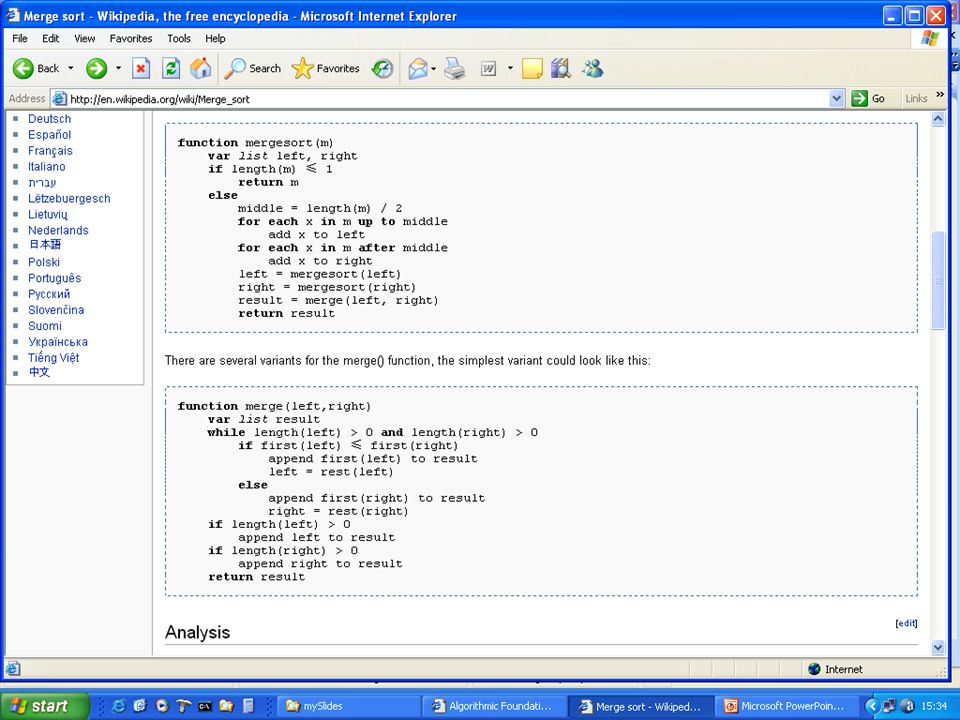Click the green Forward arrow button
Viewport: 960px width, 720px height.
tap(96, 68)
